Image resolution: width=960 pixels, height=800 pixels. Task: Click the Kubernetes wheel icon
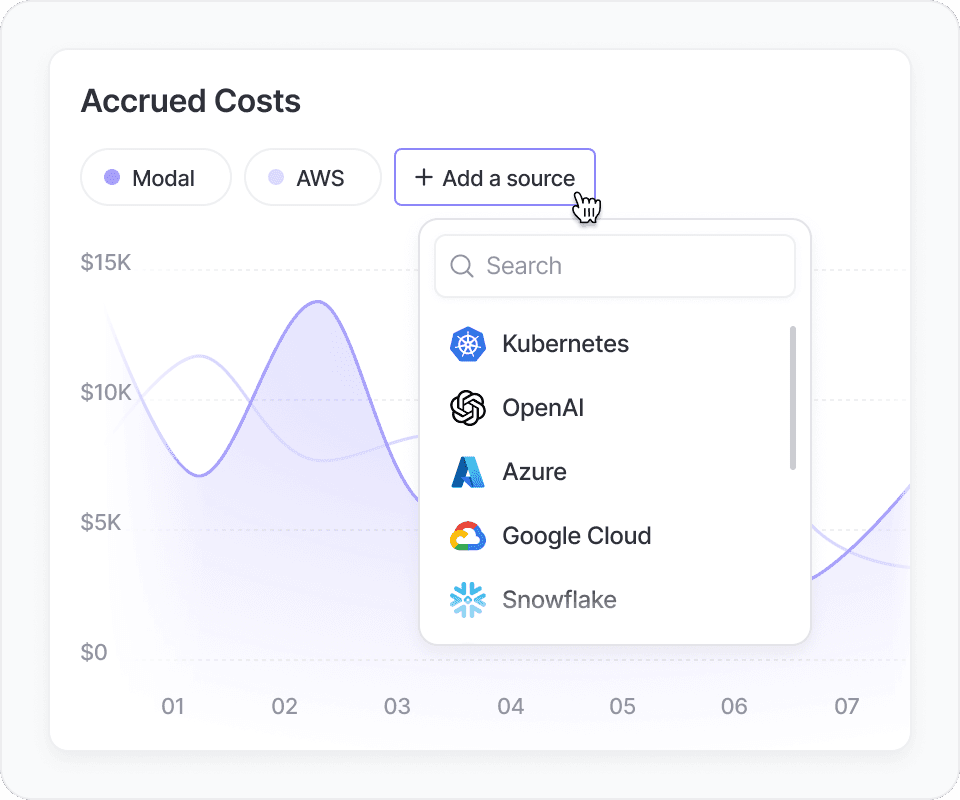coord(468,344)
